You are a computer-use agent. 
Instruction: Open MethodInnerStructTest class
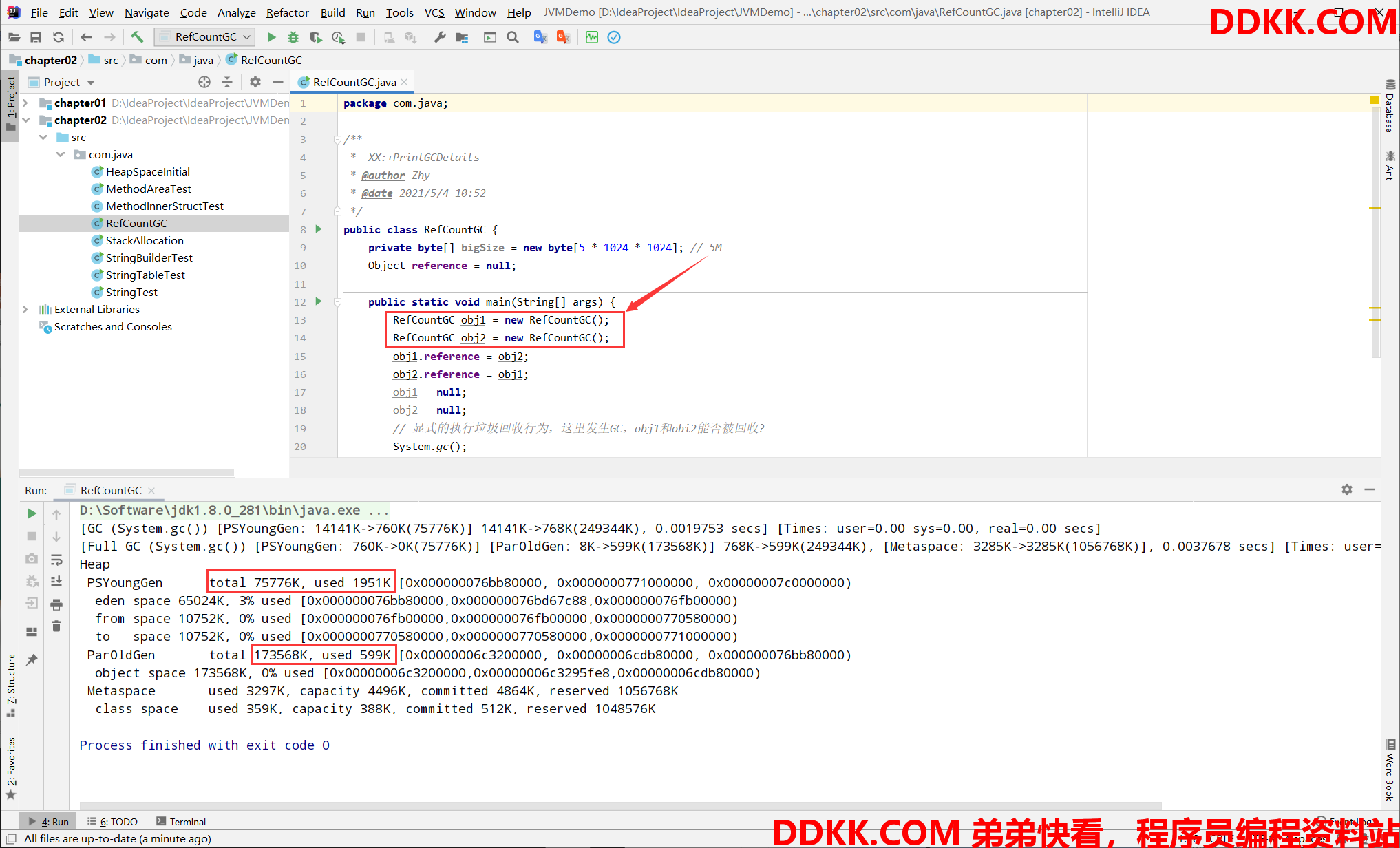tap(164, 206)
